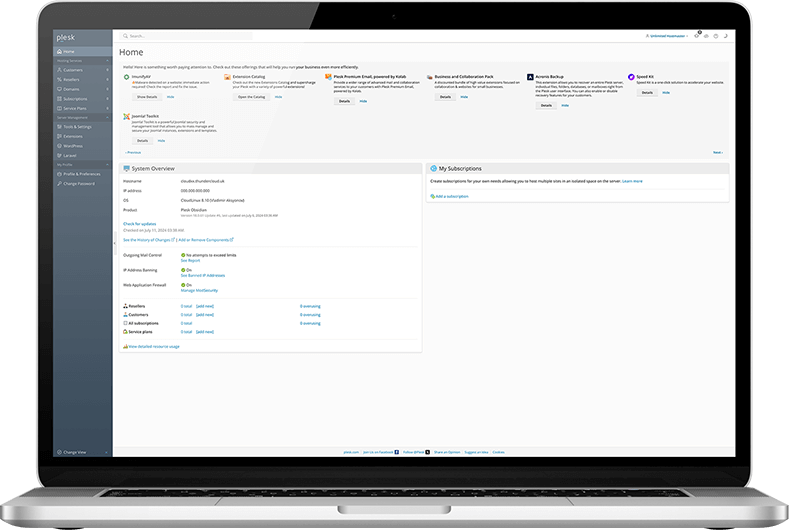Go to Tools & Settings in sidebar

pyautogui.click(x=78, y=127)
